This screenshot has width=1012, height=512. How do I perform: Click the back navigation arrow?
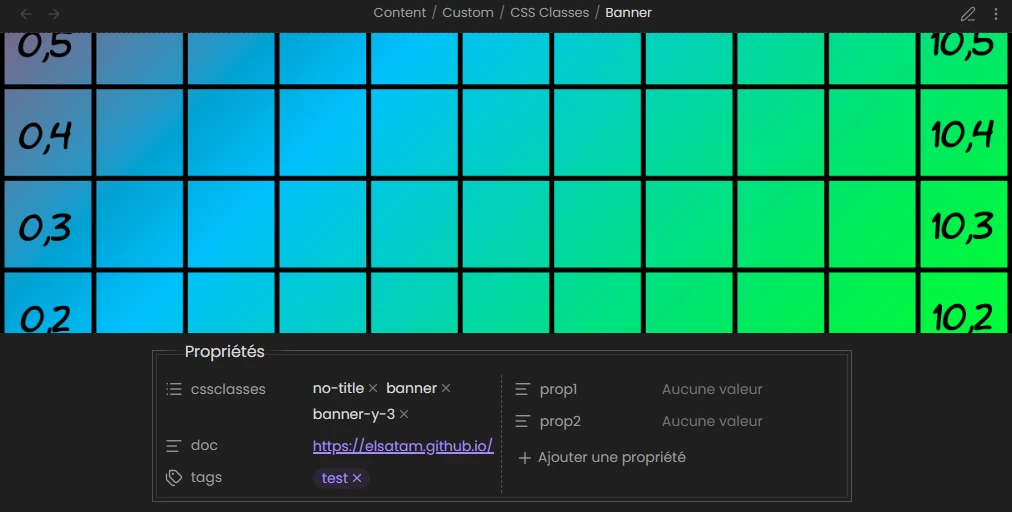[x=26, y=14]
